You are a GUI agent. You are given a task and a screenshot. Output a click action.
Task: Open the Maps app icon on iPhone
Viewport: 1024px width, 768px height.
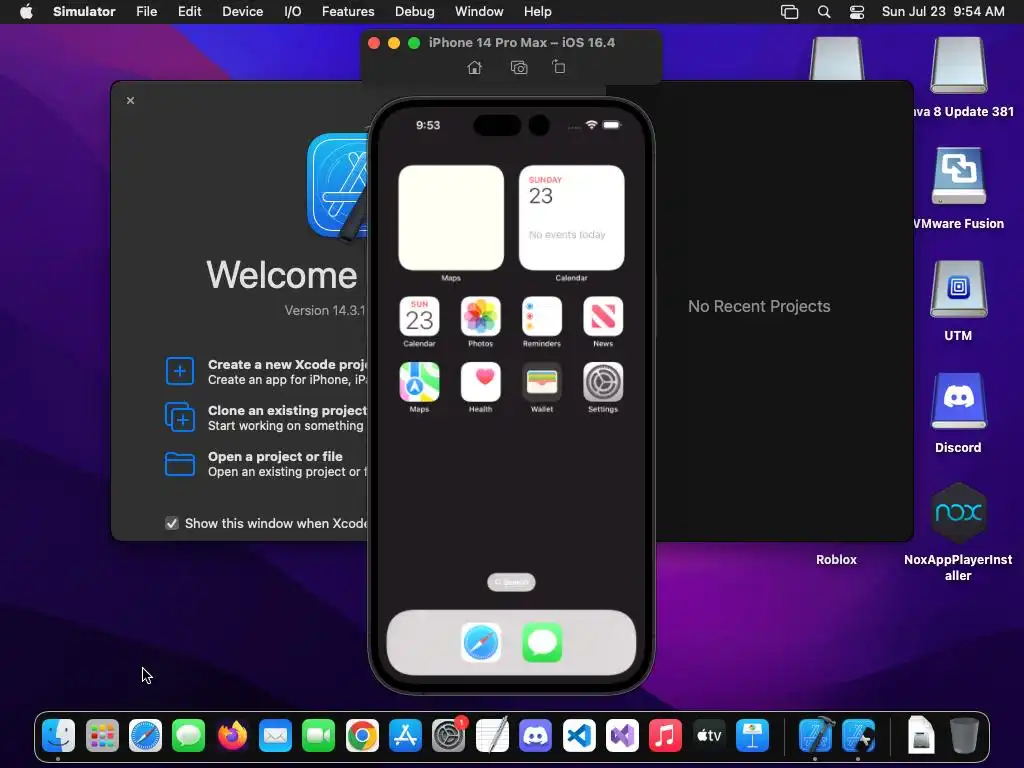click(x=419, y=382)
